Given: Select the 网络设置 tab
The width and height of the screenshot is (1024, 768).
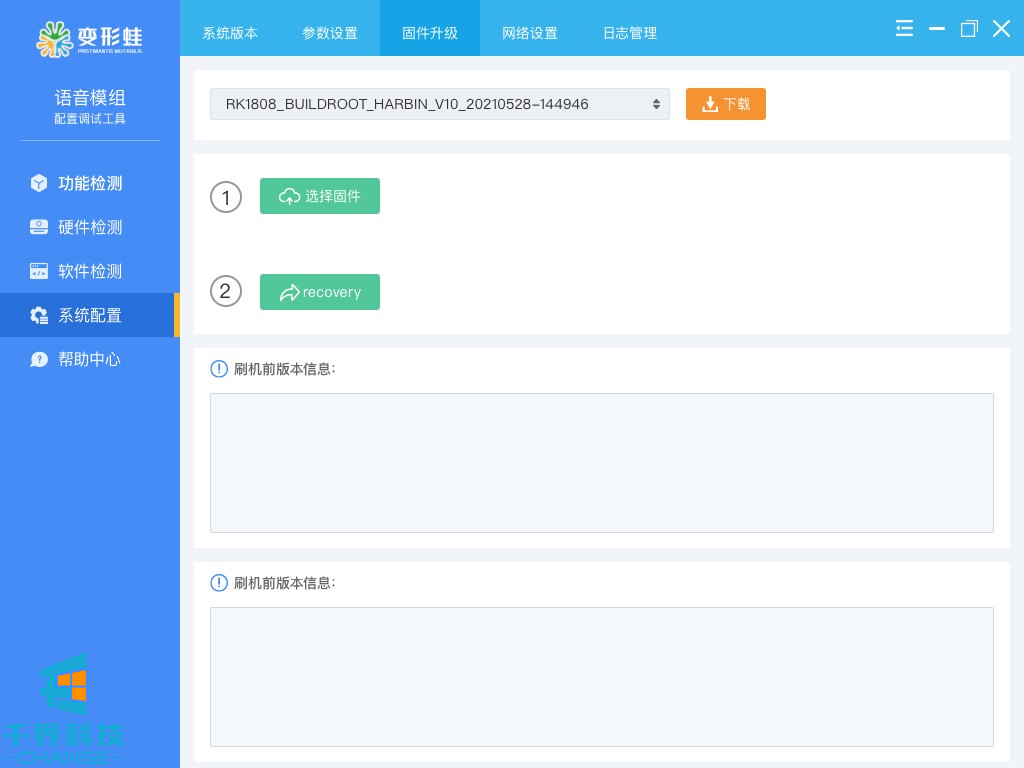Looking at the screenshot, I should tap(530, 33).
